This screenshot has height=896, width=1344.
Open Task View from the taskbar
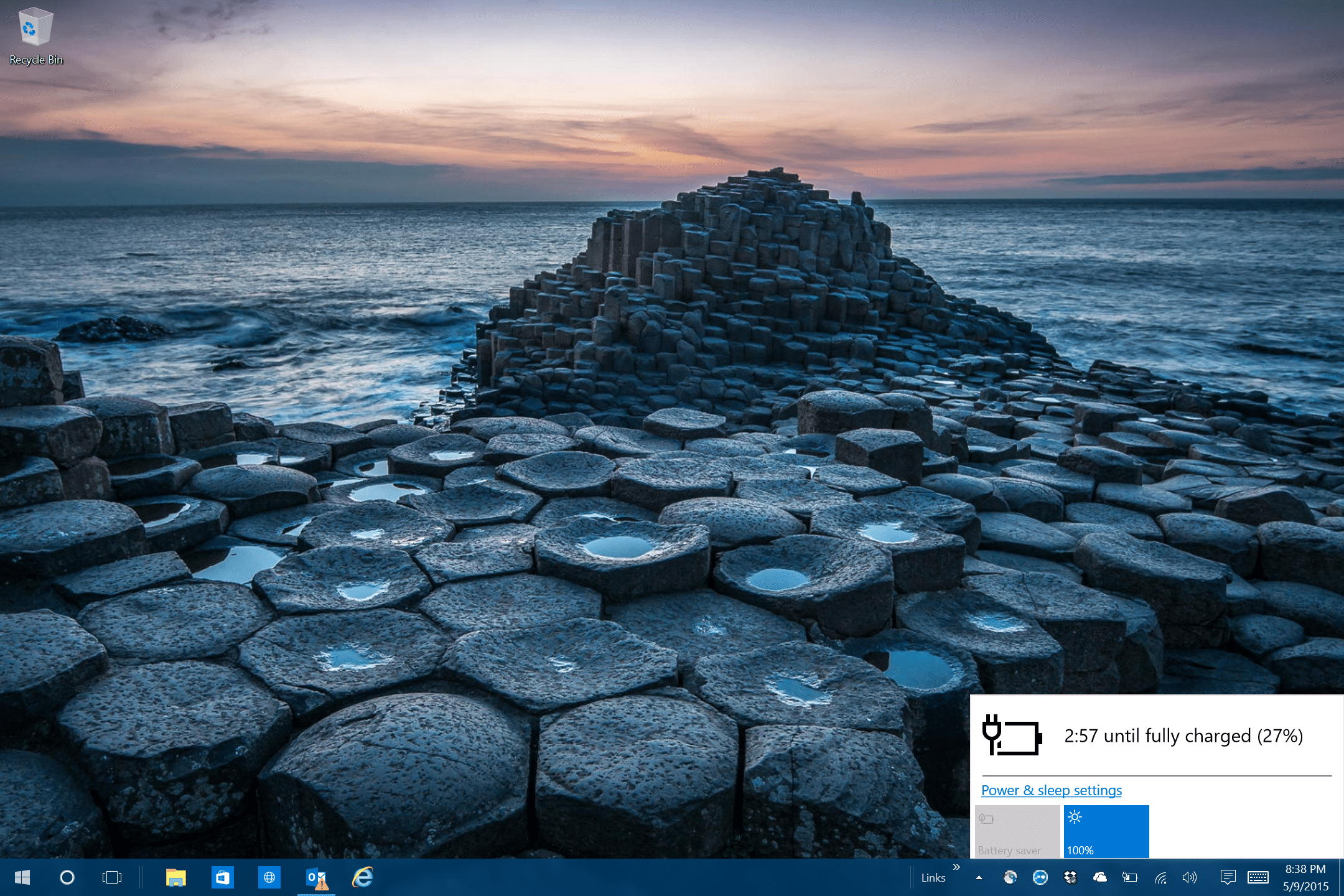(x=112, y=877)
